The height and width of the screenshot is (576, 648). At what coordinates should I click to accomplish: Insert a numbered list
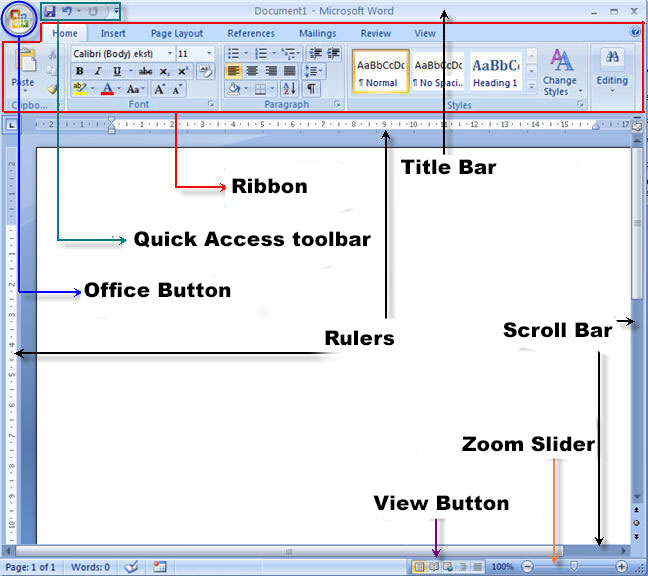coord(261,53)
